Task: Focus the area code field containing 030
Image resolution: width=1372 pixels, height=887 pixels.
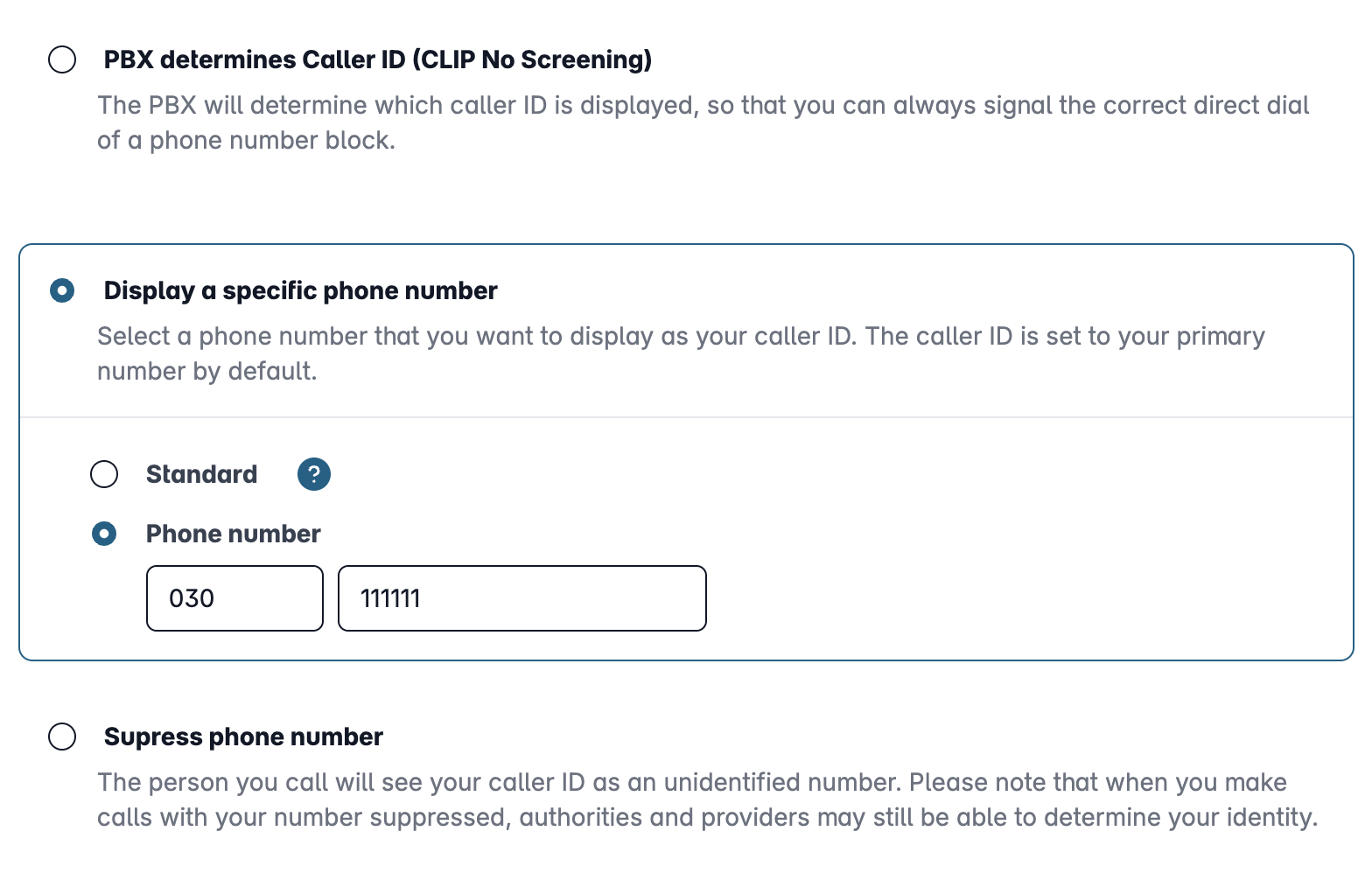Action: click(x=234, y=598)
